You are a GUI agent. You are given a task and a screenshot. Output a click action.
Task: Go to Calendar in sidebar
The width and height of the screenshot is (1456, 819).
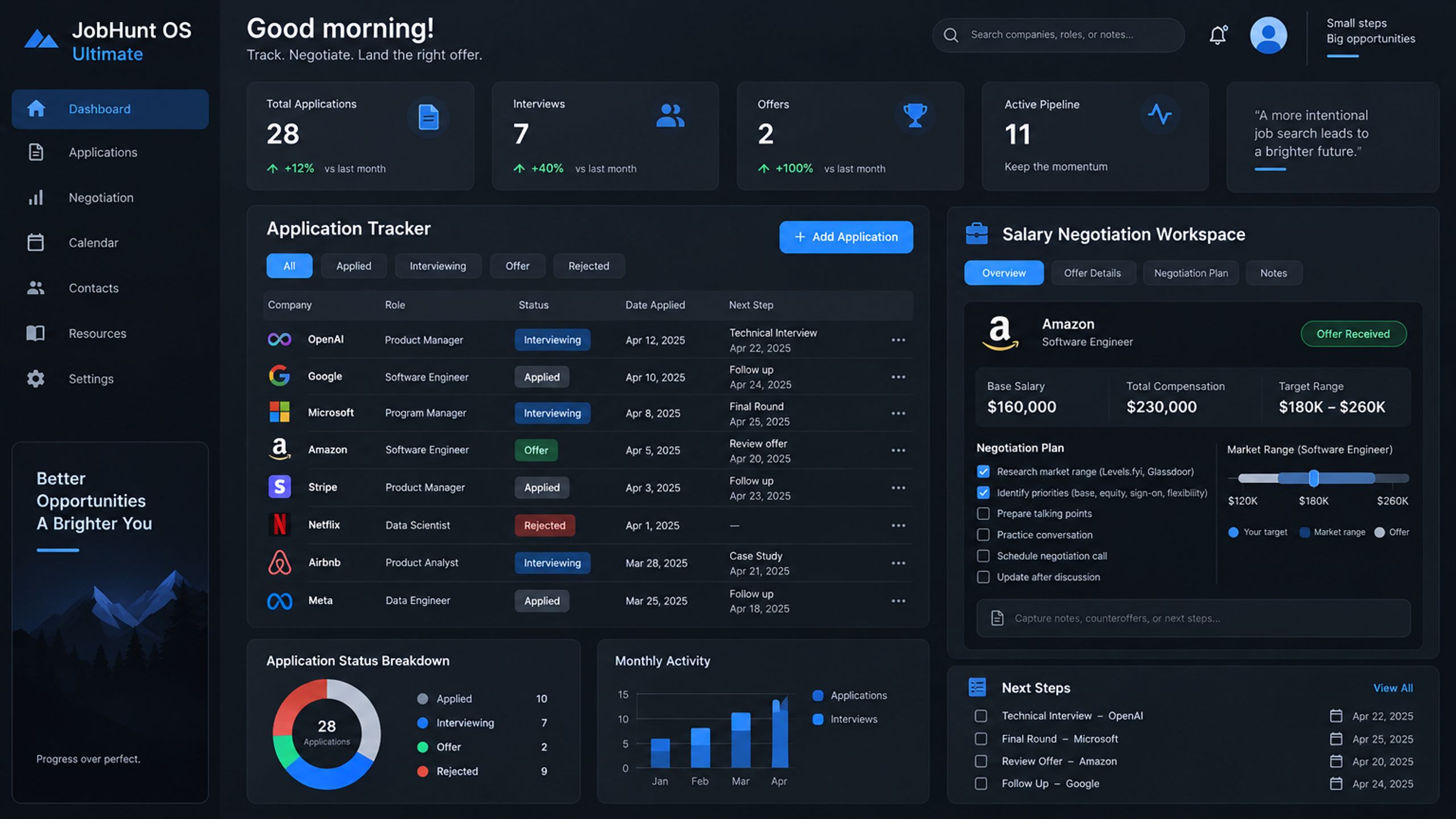110,243
